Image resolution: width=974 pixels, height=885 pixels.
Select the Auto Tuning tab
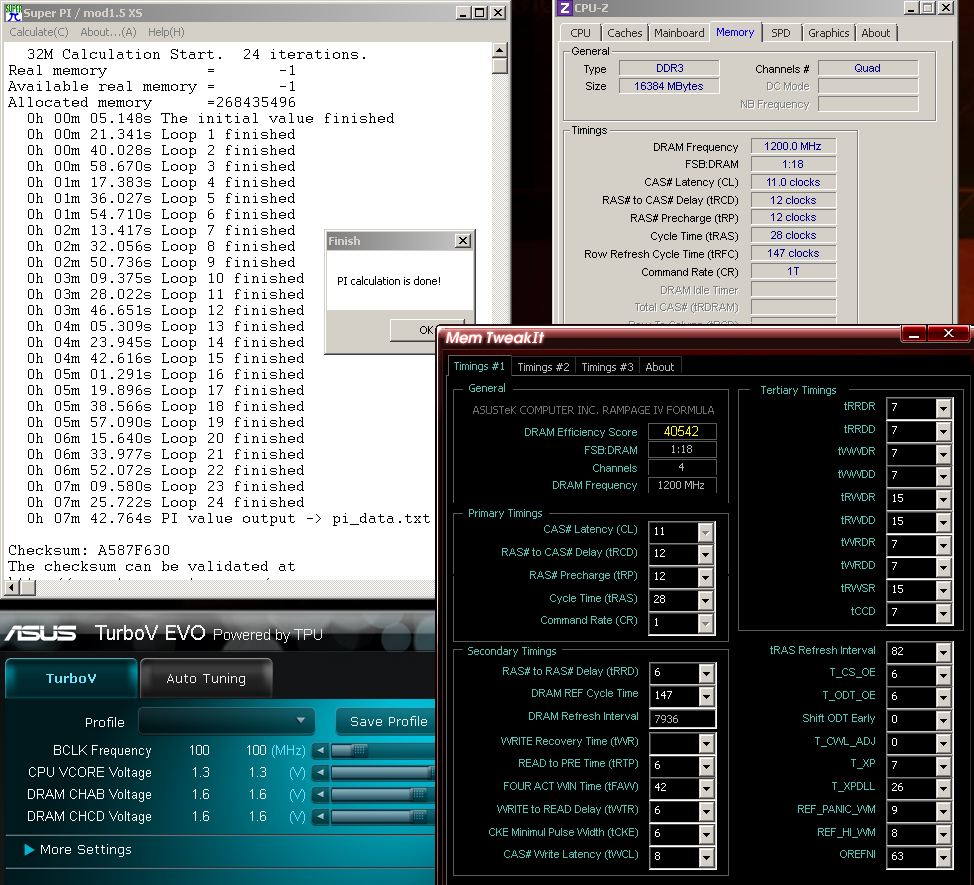pos(206,678)
